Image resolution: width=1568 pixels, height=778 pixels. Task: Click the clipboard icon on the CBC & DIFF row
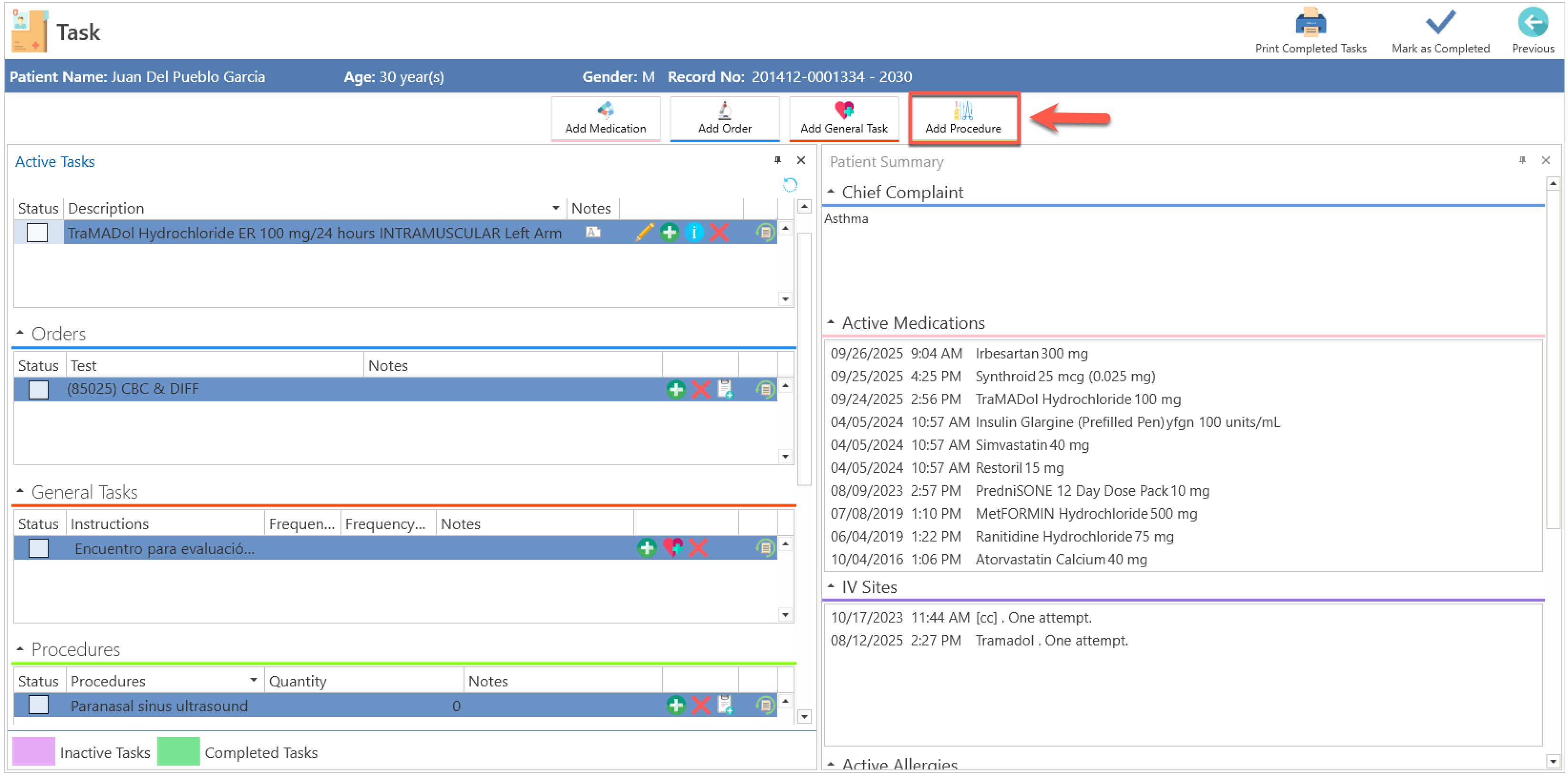(x=725, y=390)
